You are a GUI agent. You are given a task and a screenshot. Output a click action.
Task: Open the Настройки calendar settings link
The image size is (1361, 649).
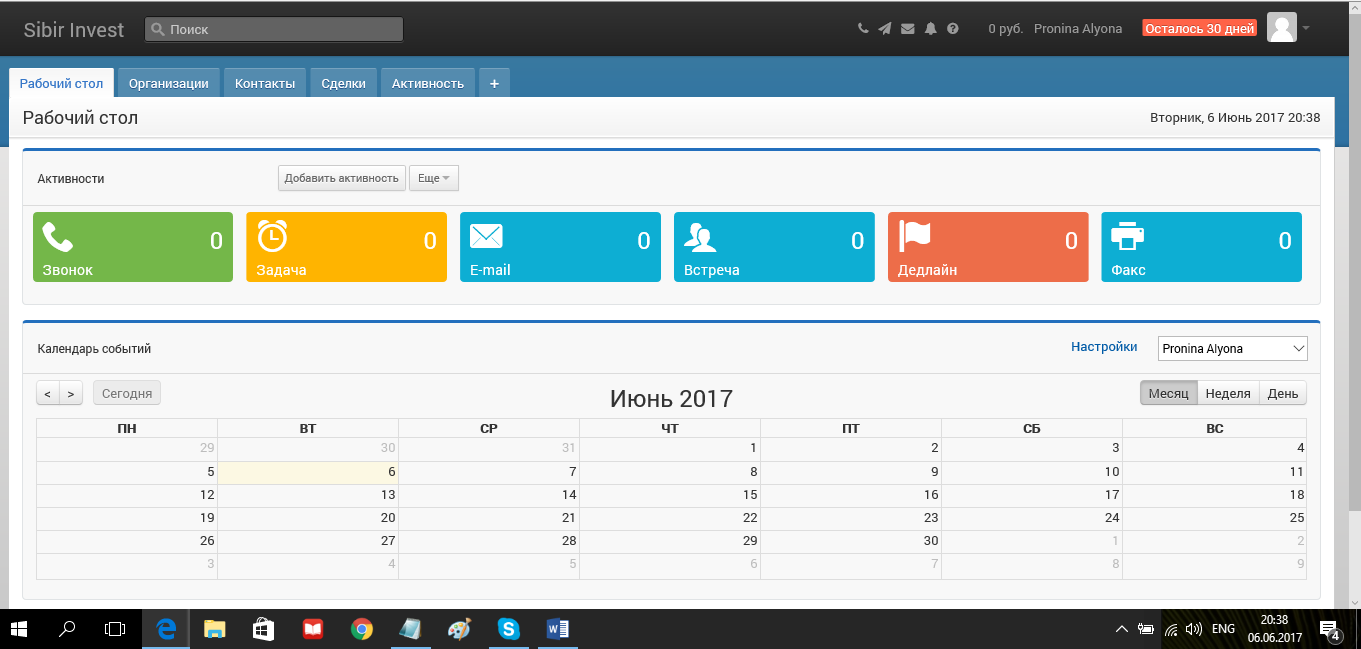[1104, 347]
